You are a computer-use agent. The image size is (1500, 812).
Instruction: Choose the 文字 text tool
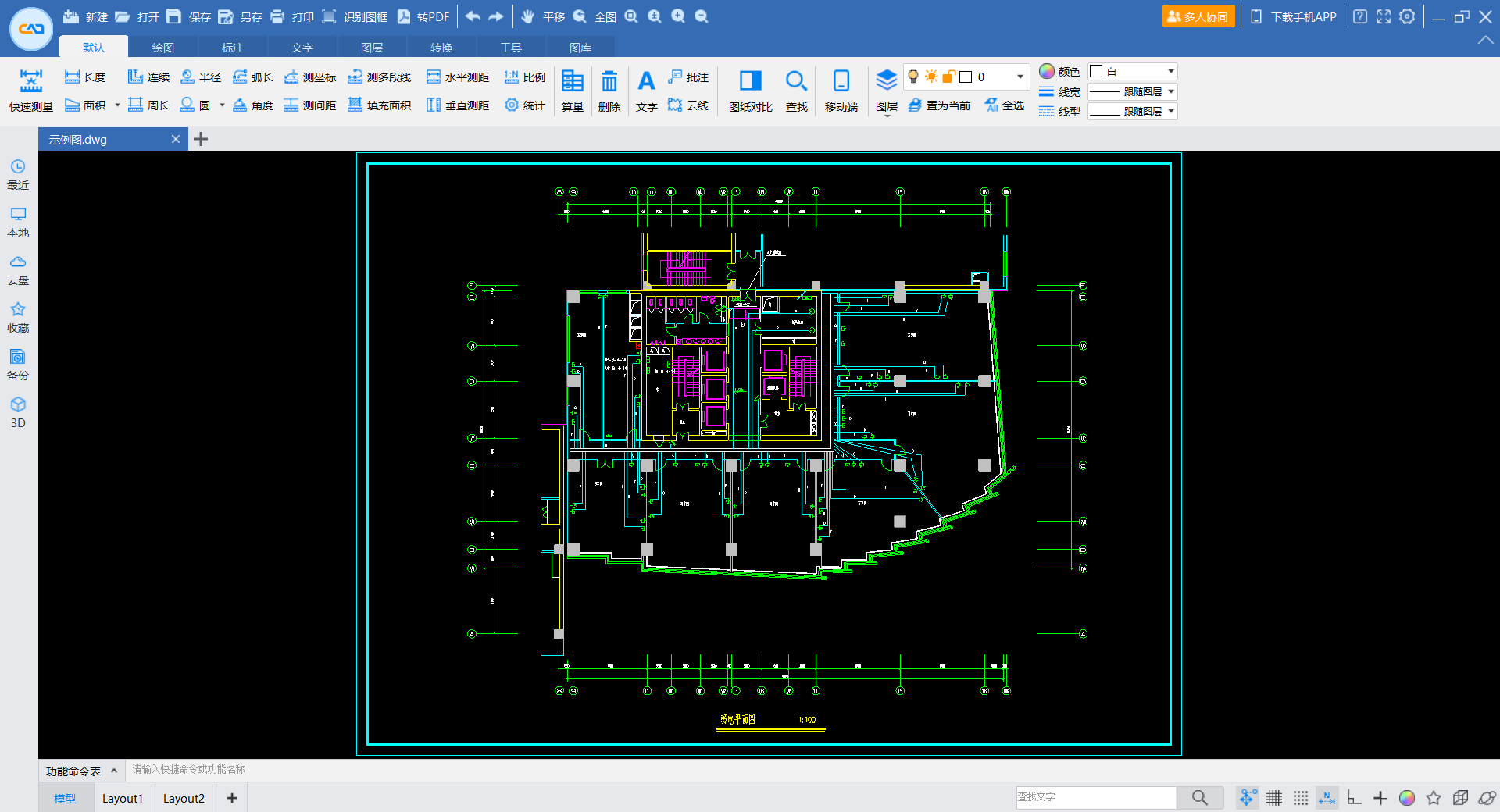pyautogui.click(x=646, y=90)
